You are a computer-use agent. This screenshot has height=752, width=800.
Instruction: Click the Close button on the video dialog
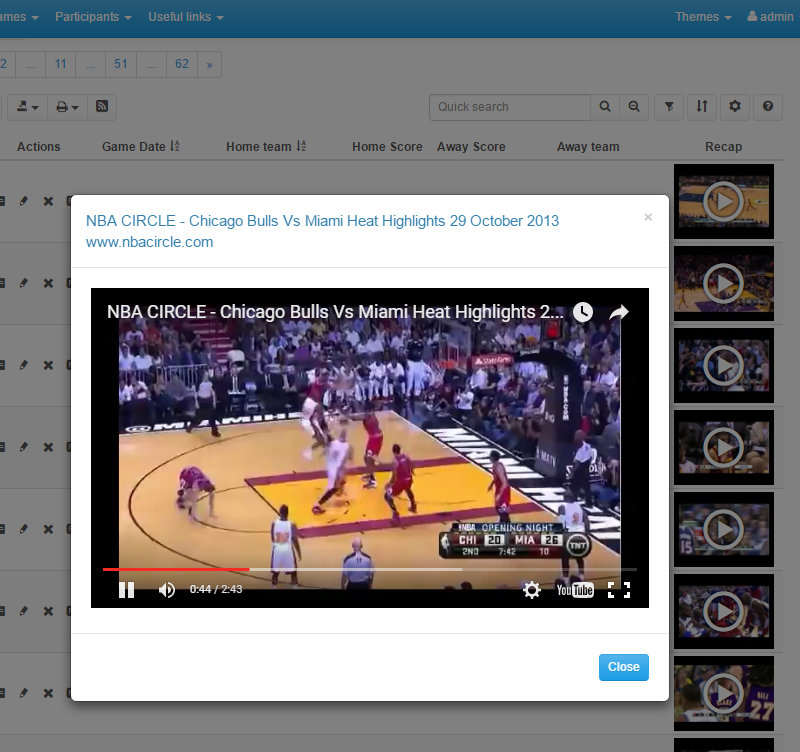(623, 667)
